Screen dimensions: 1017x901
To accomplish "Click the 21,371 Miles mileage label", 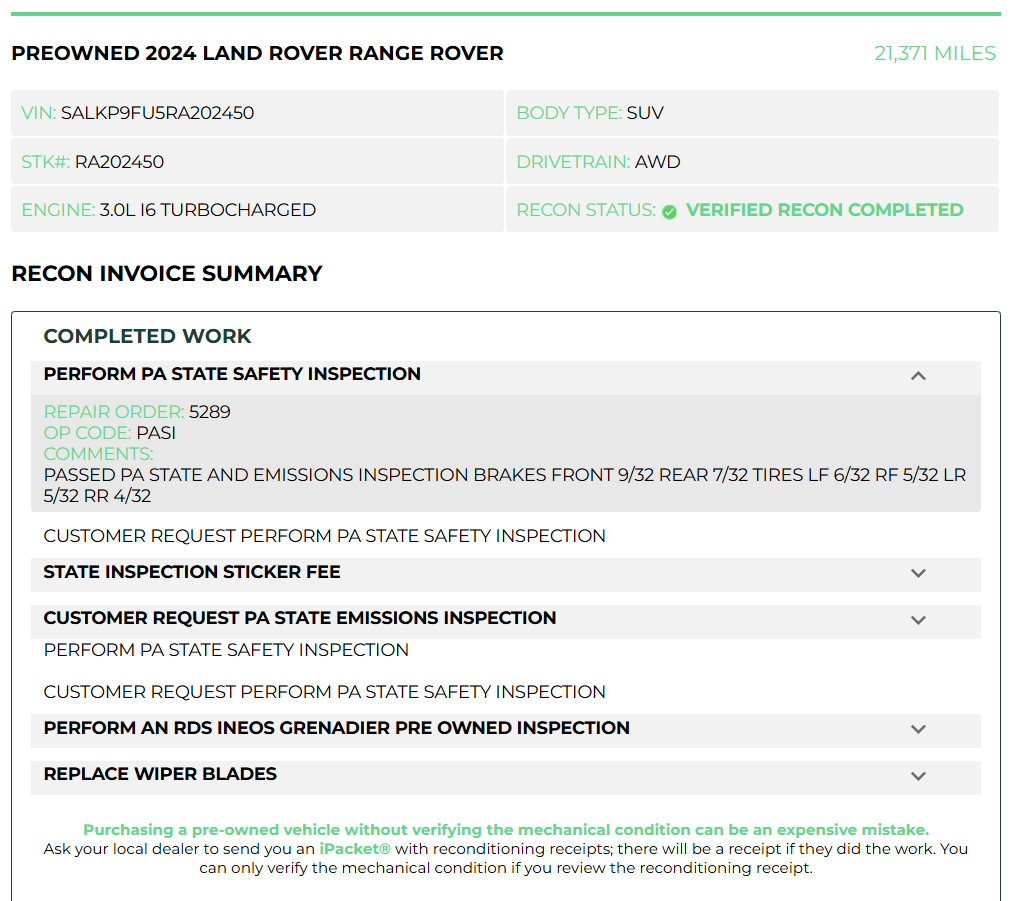I will (935, 53).
